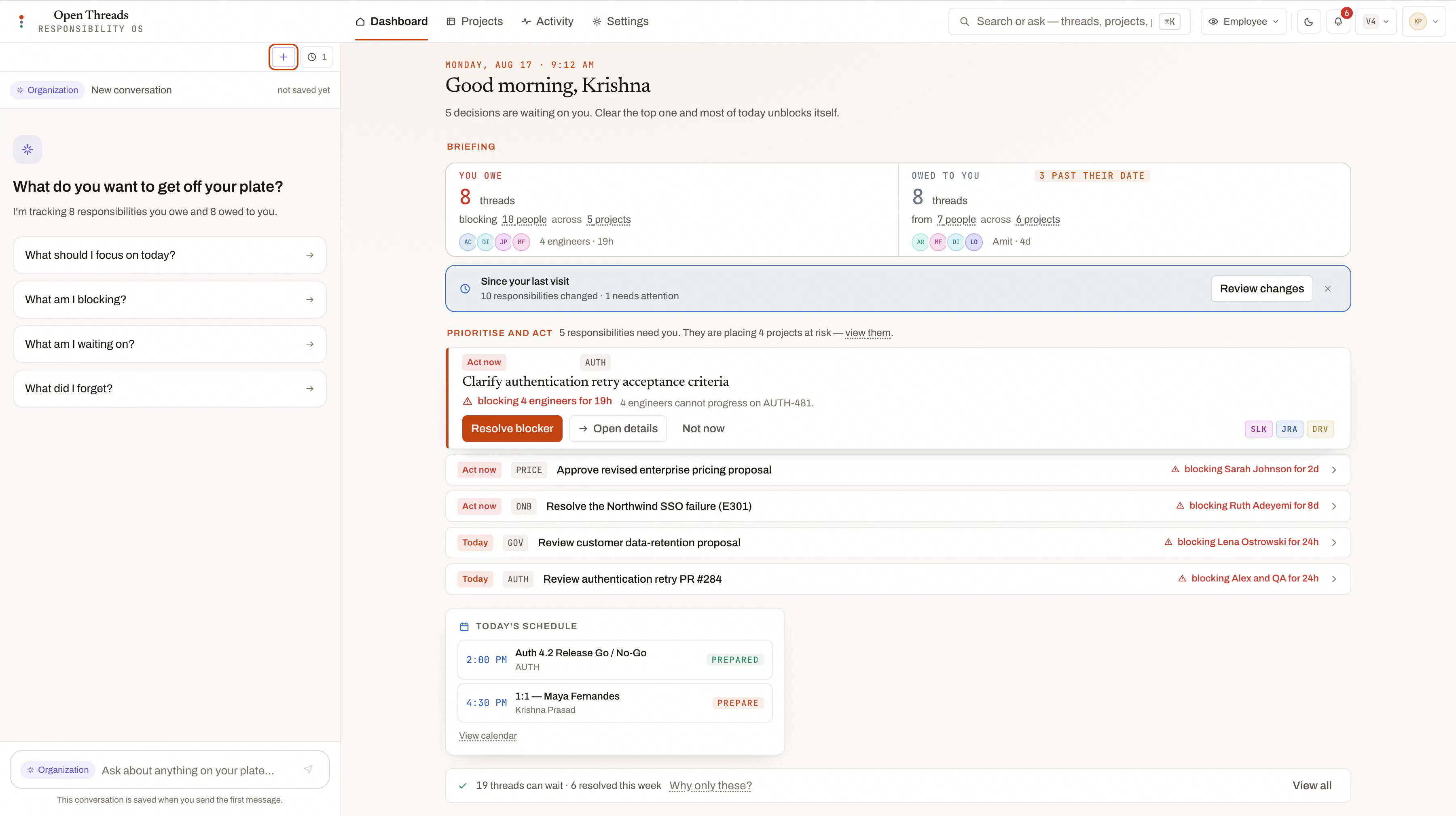The height and width of the screenshot is (816, 1456).
Task: Switch to the Activity tab
Action: [547, 21]
